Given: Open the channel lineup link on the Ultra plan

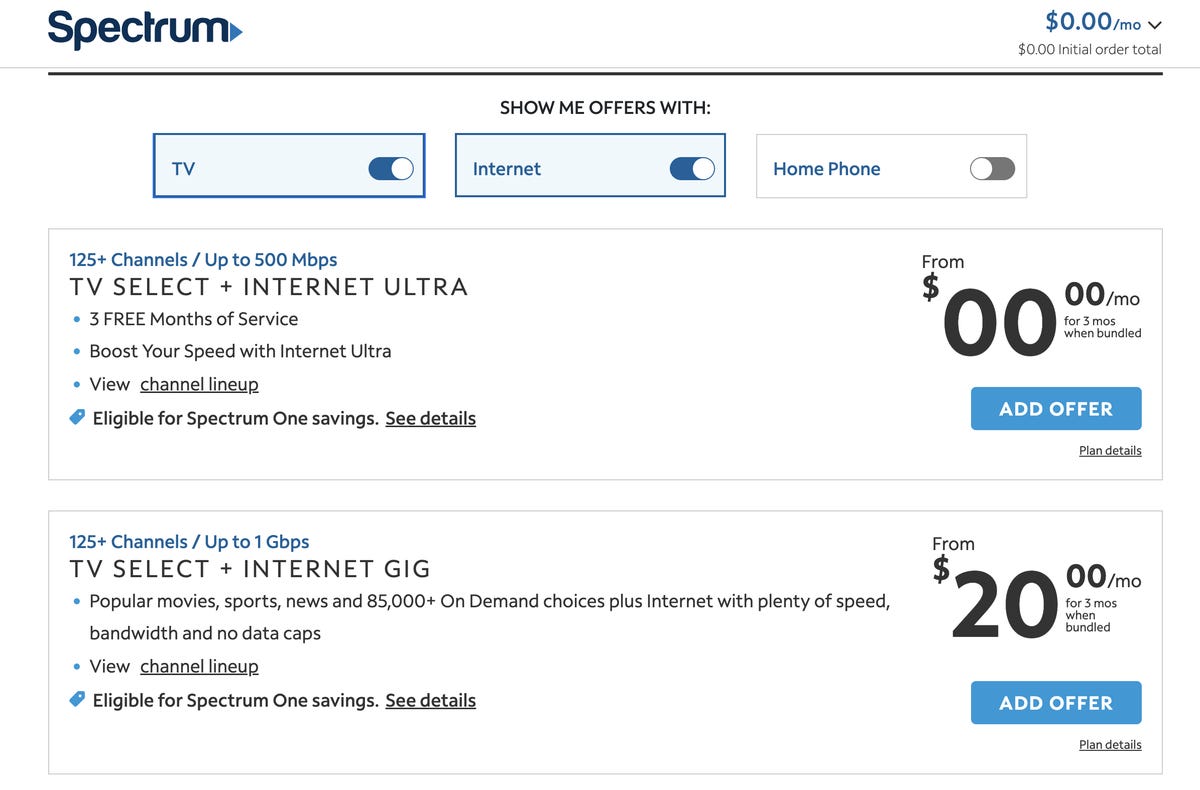Looking at the screenshot, I should 199,384.
